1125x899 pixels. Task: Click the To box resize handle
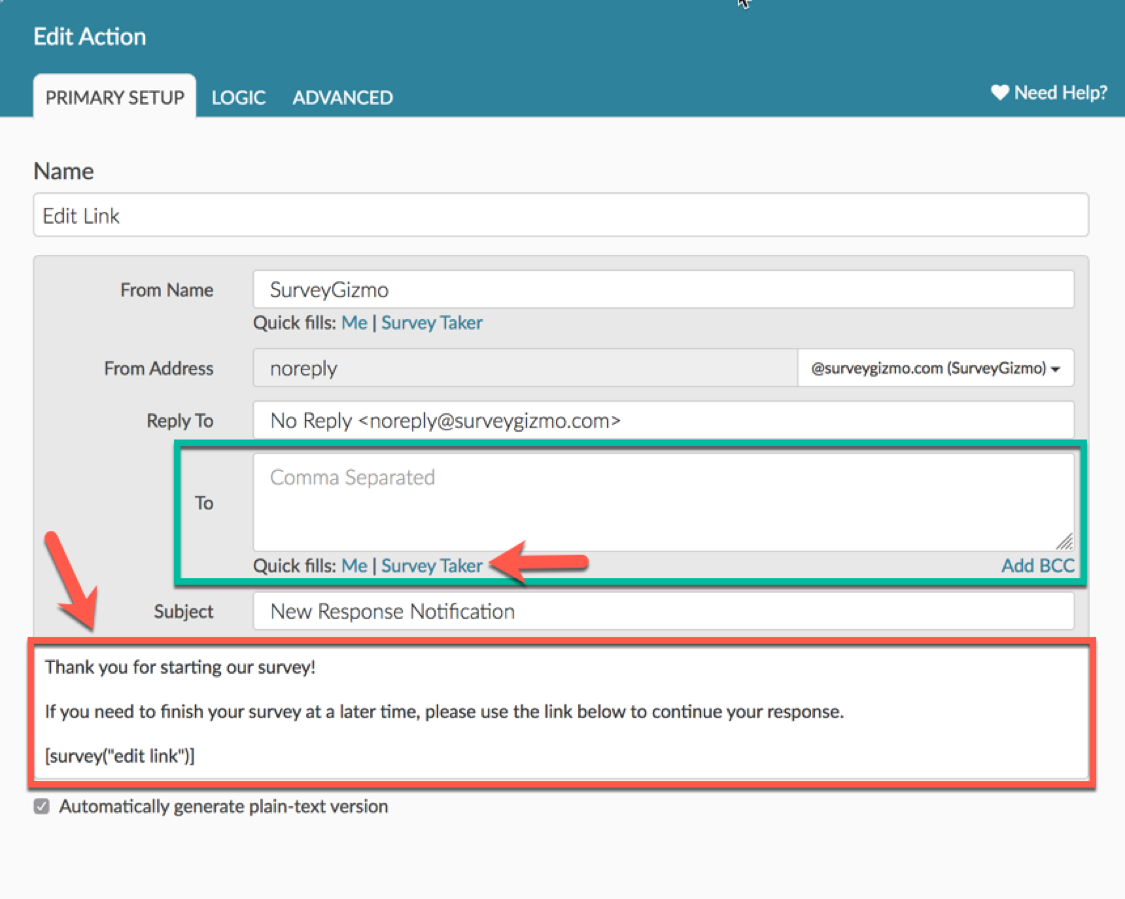pyautogui.click(x=1064, y=541)
